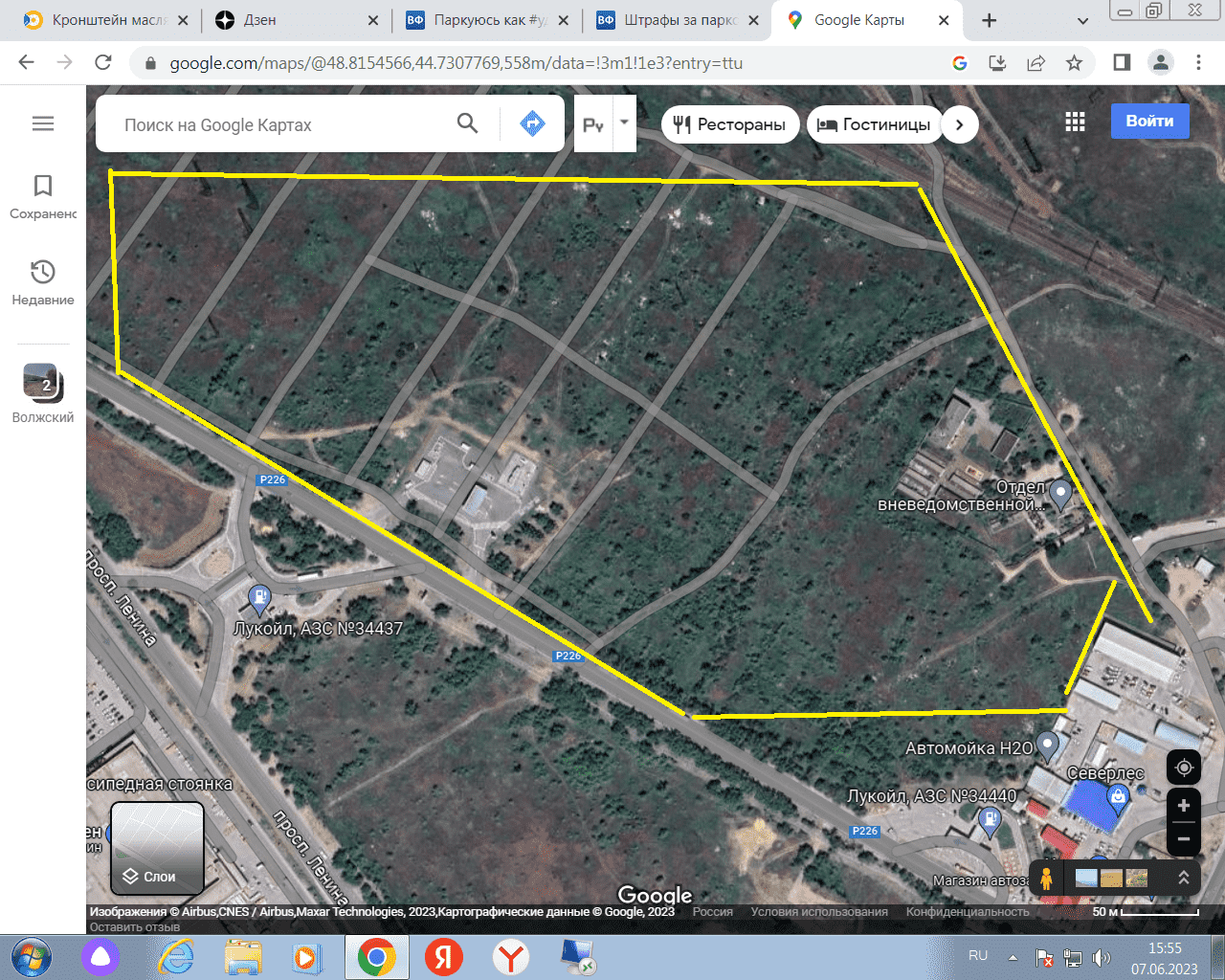1225x980 pixels.
Task: Click the search magnifier icon
Action: pyautogui.click(x=467, y=123)
